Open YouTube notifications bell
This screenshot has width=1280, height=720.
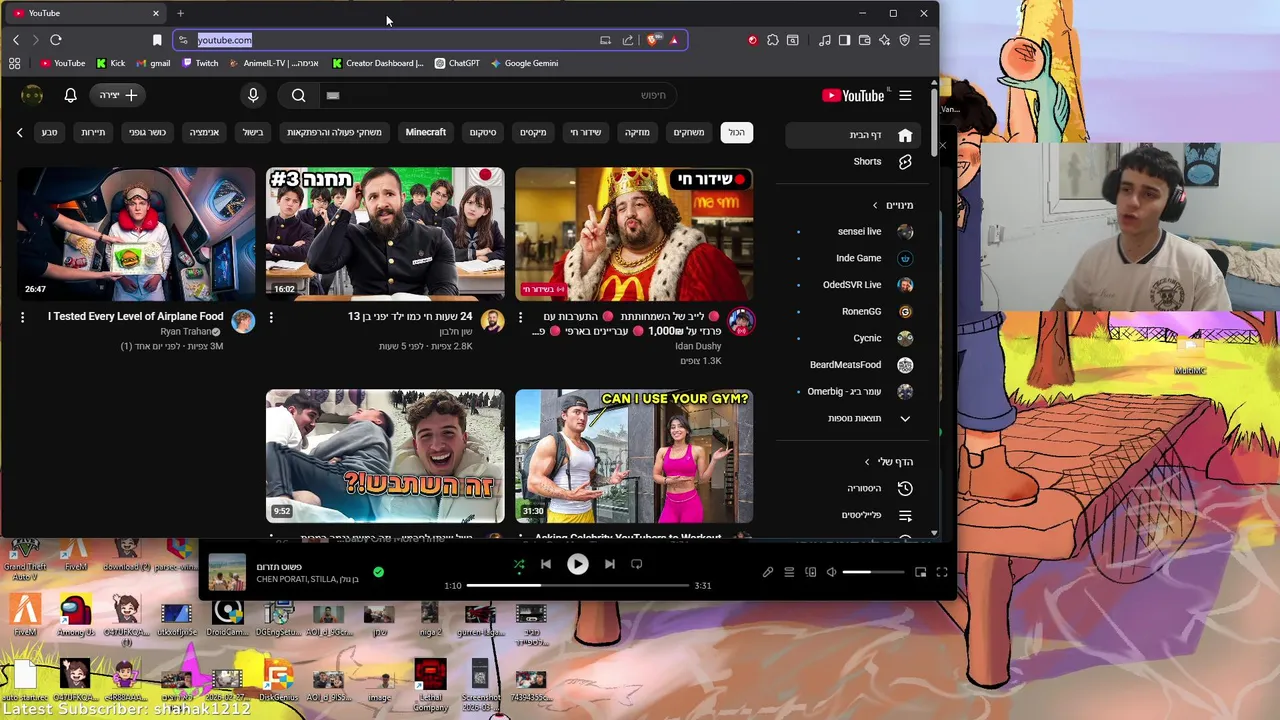[x=70, y=95]
